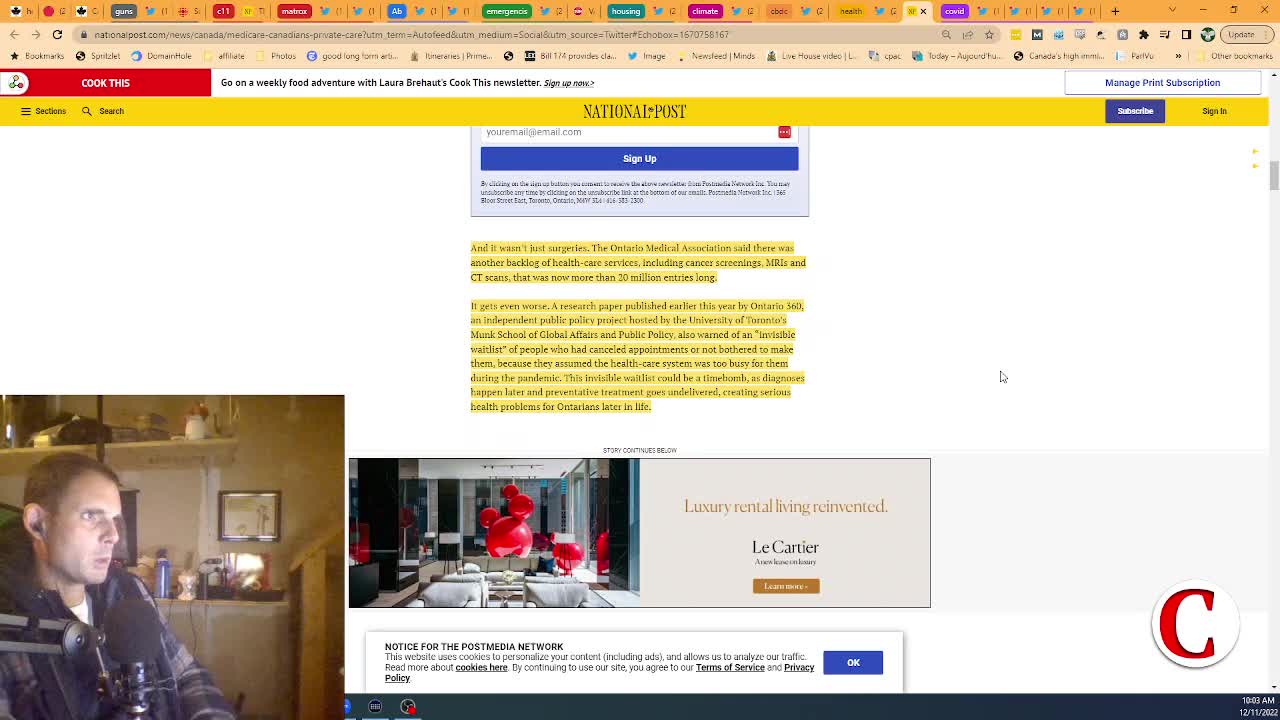This screenshot has width=1280, height=720.
Task: Follow the 'Sign up now' newsletter link
Action: [x=568, y=83]
